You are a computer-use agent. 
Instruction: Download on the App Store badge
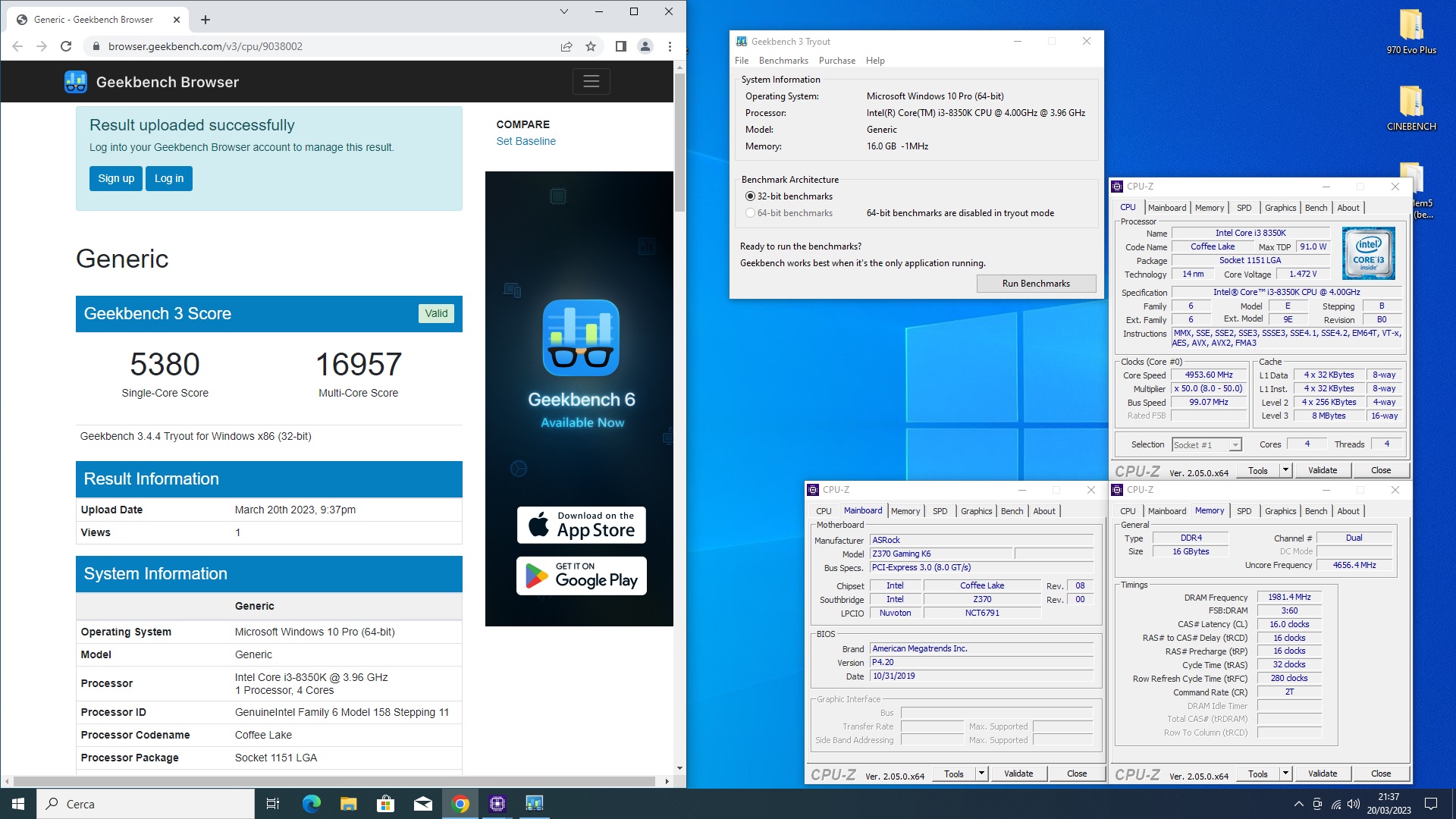pos(582,525)
